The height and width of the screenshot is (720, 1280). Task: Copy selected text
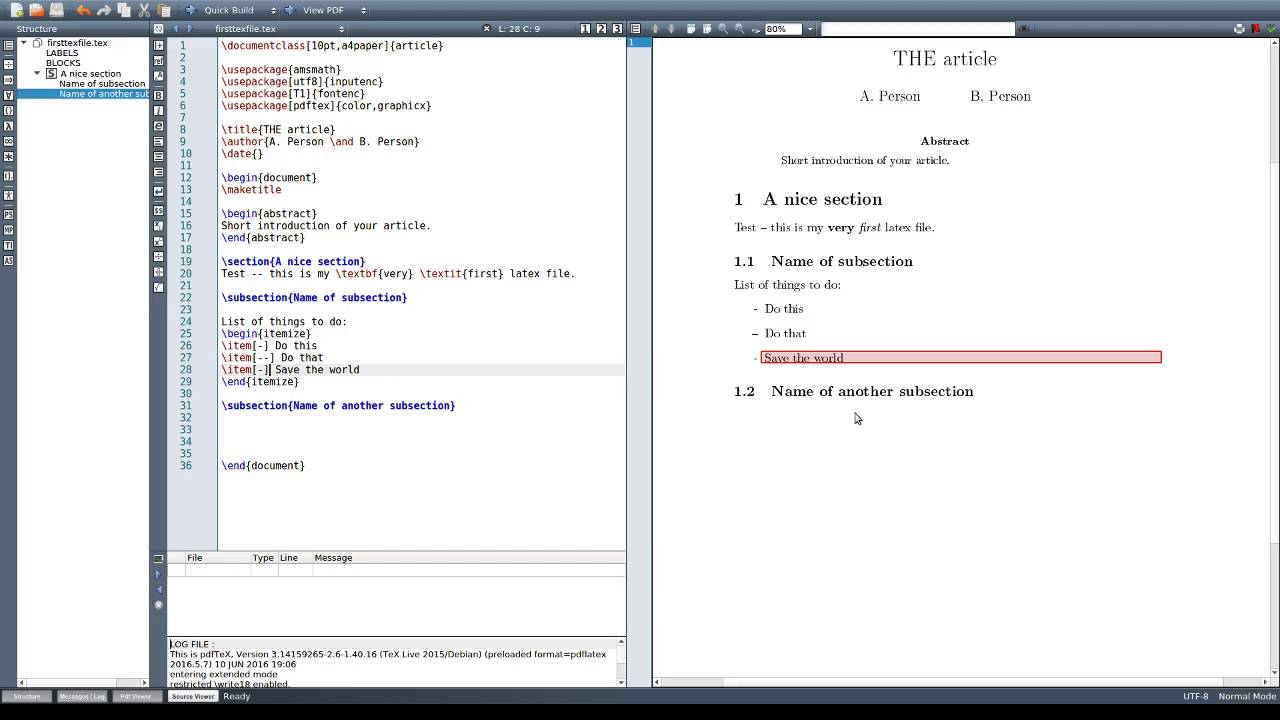pyautogui.click(x=124, y=10)
